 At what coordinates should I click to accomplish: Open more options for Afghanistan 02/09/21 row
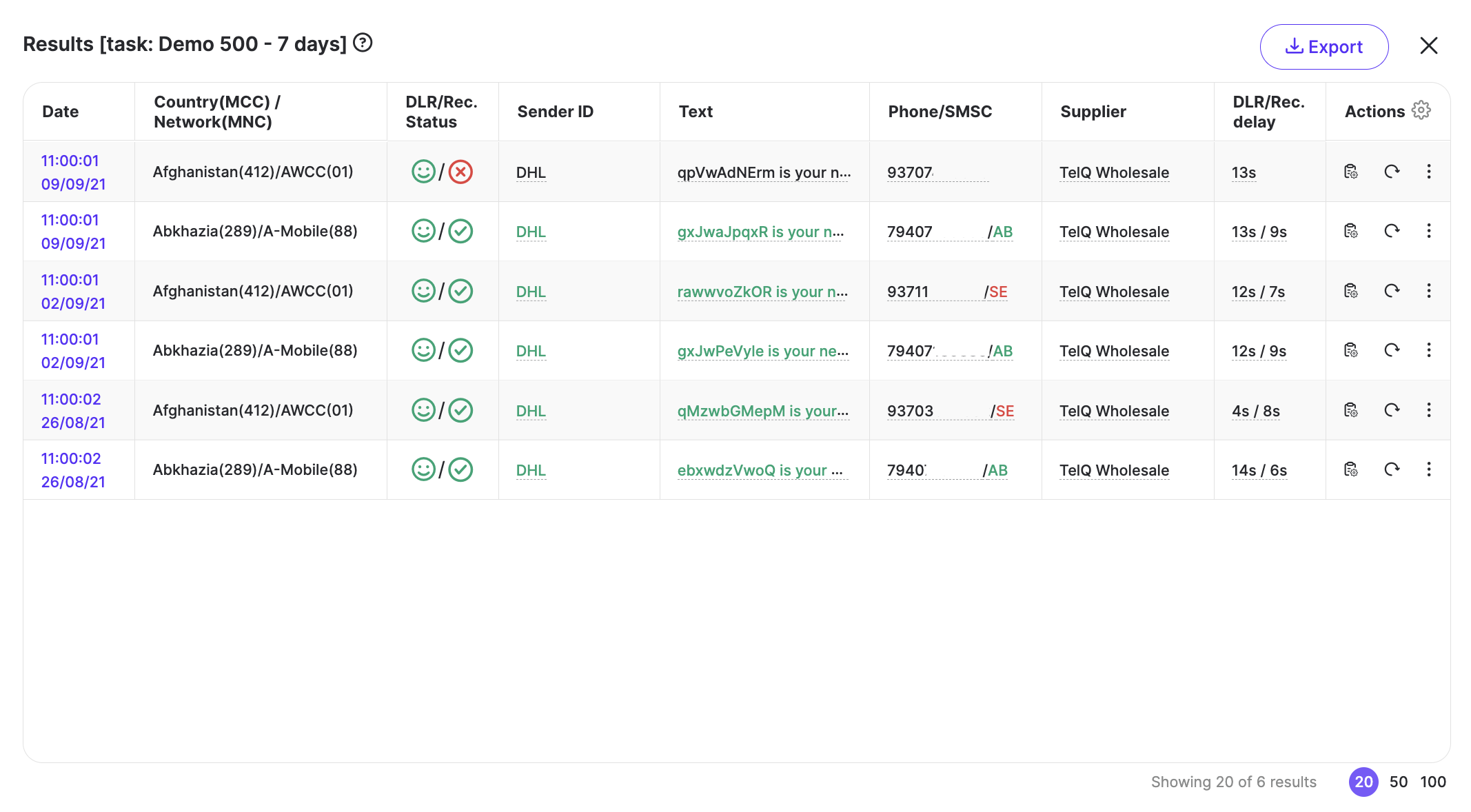1429,291
